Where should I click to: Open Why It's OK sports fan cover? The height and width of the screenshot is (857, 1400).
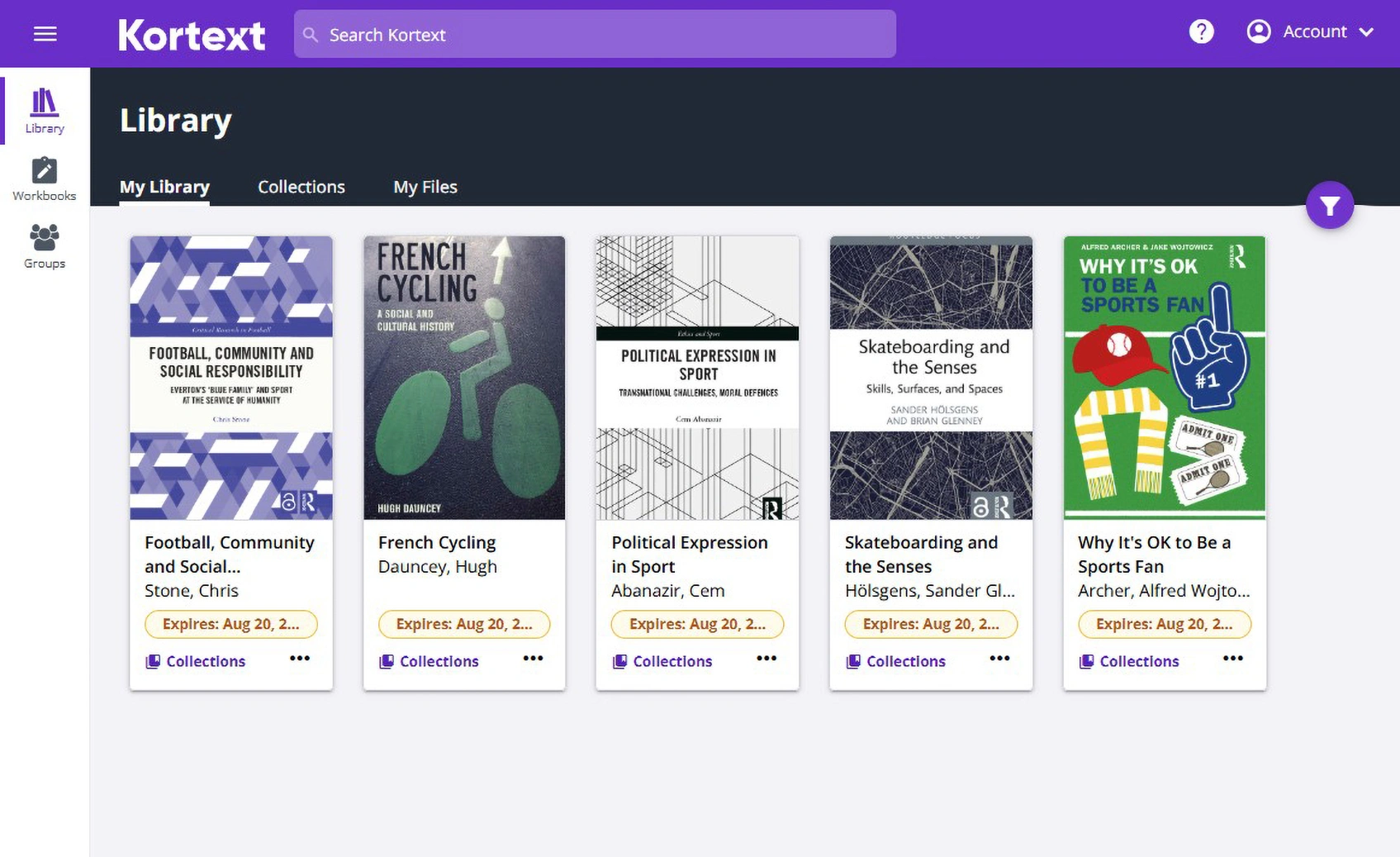[1165, 378]
